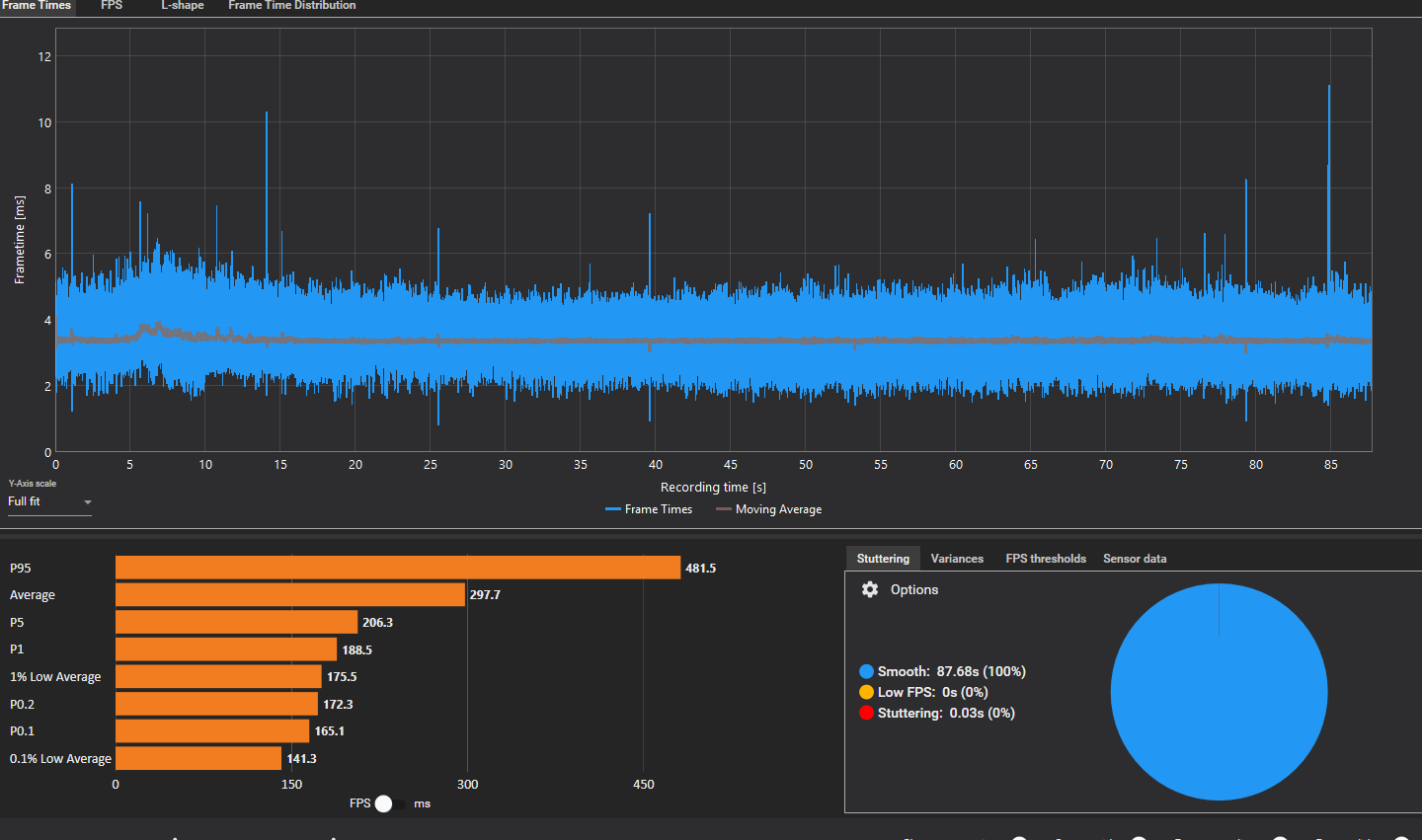Open the L-shape tab
The width and height of the screenshot is (1422, 840).
183,6
